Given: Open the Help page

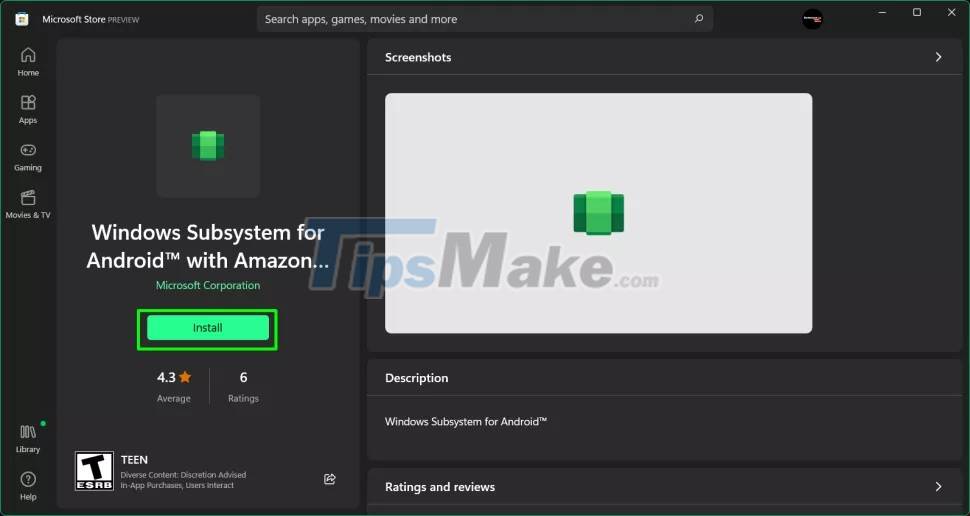Looking at the screenshot, I should click(28, 486).
